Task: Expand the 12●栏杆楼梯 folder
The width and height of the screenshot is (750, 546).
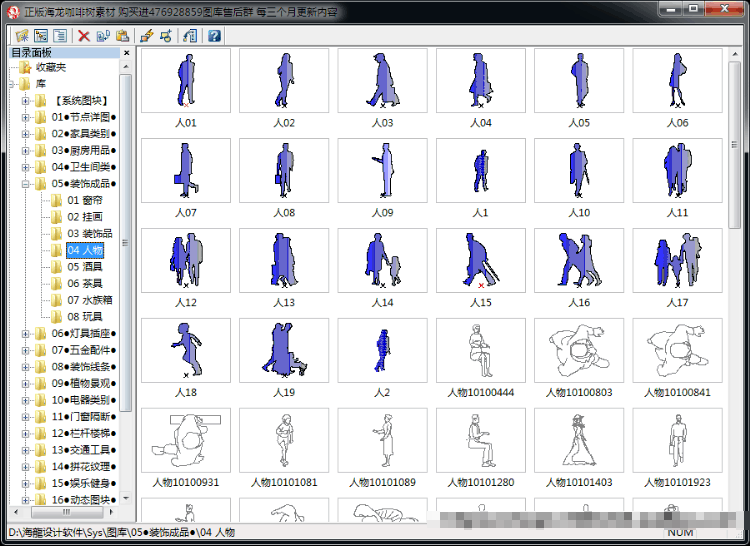Action: 25,434
